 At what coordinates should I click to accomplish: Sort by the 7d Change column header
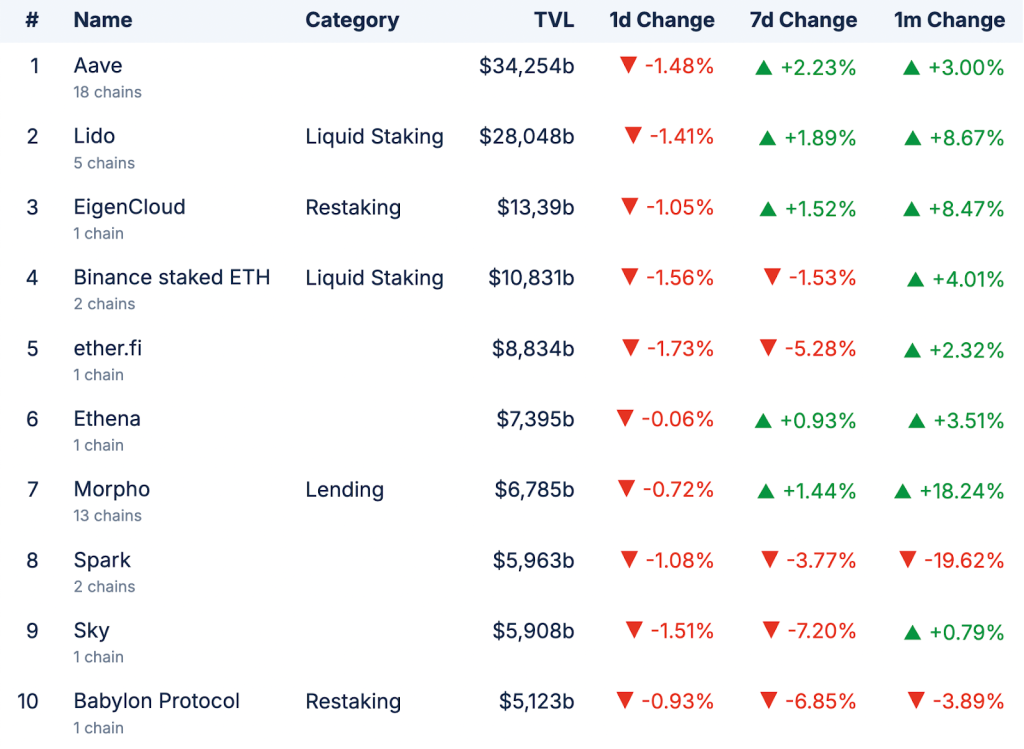point(803,20)
